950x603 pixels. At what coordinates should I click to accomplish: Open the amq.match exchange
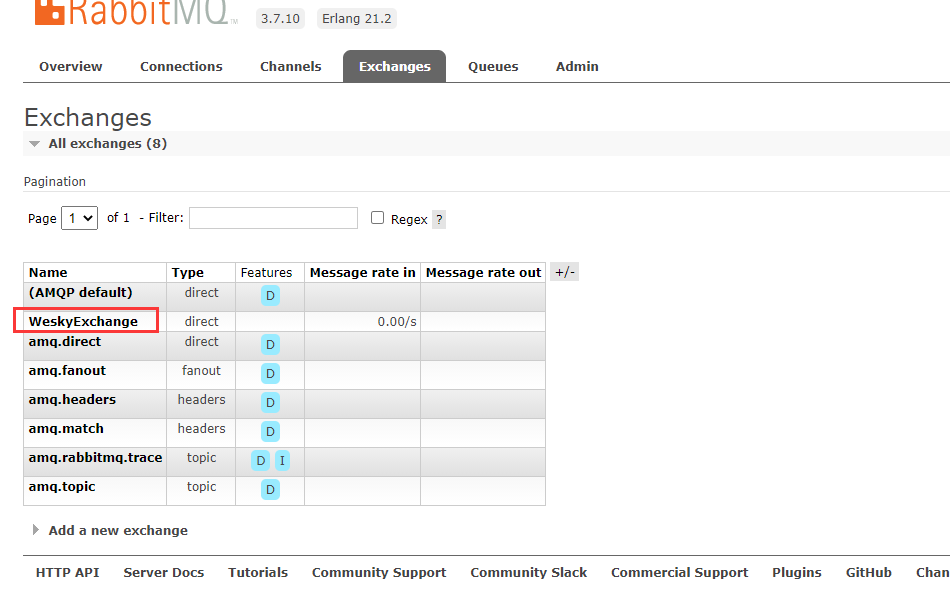pos(66,429)
